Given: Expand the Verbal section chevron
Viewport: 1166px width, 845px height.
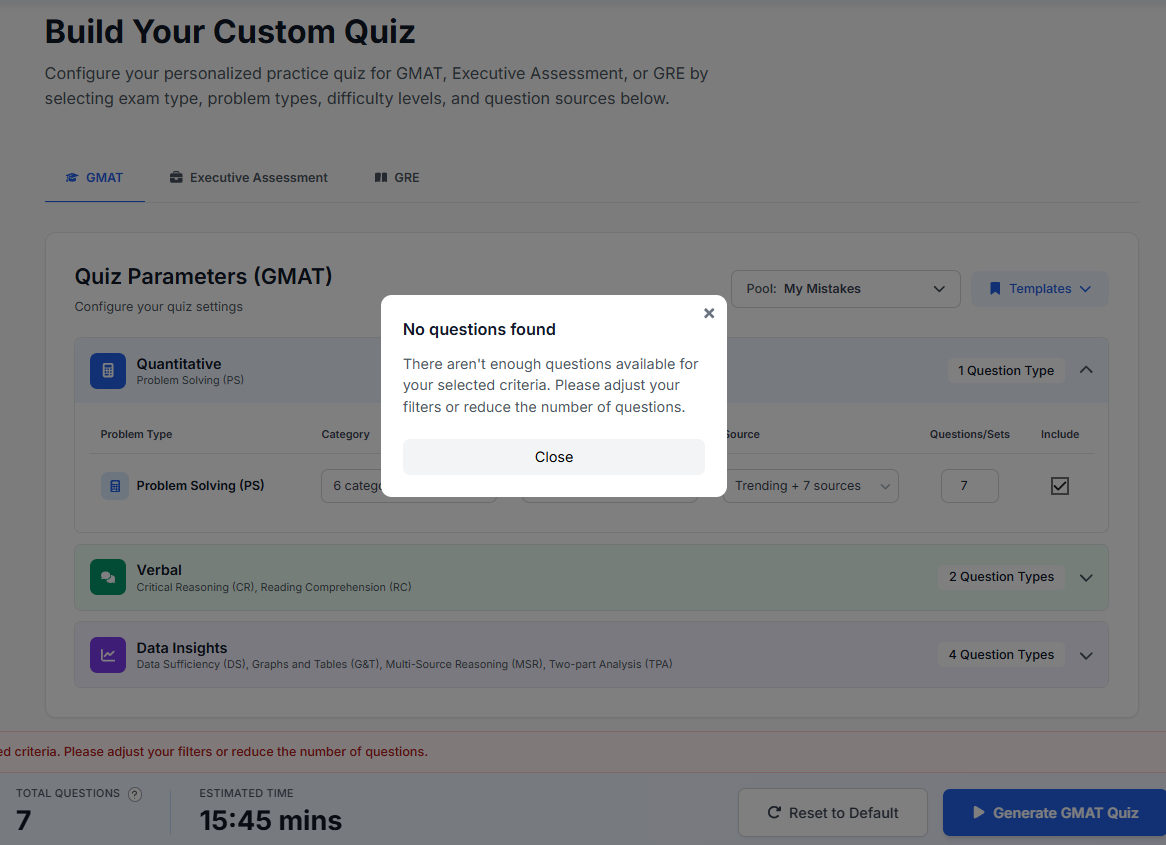Looking at the screenshot, I should pyautogui.click(x=1087, y=577).
